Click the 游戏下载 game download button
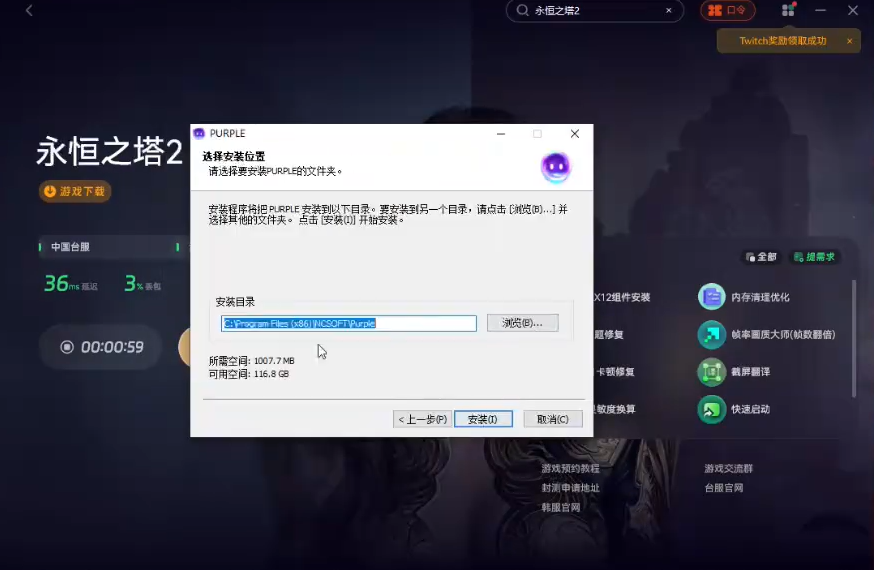 click(75, 191)
